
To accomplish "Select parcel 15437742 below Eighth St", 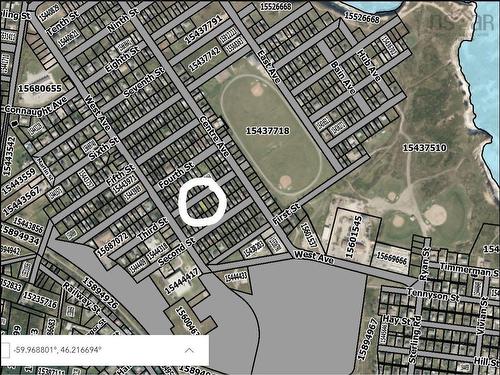I will 205,59.
